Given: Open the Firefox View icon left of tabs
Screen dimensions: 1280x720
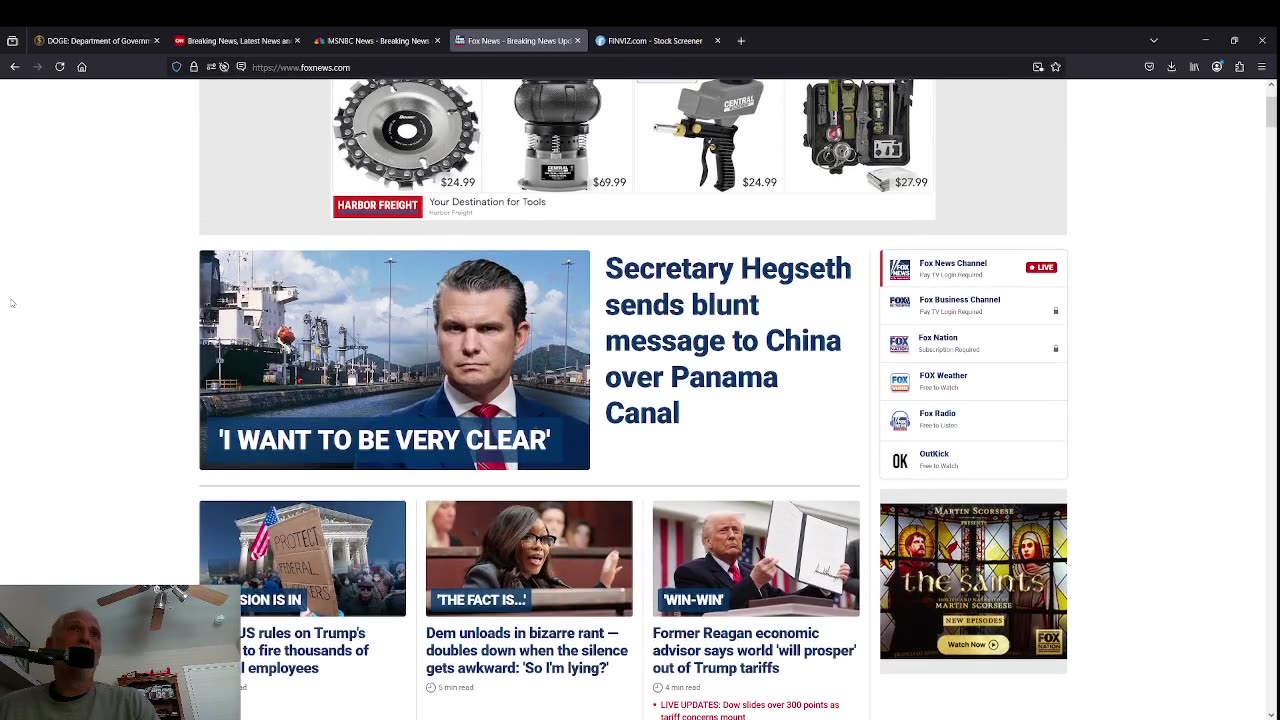Looking at the screenshot, I should (x=12, y=41).
